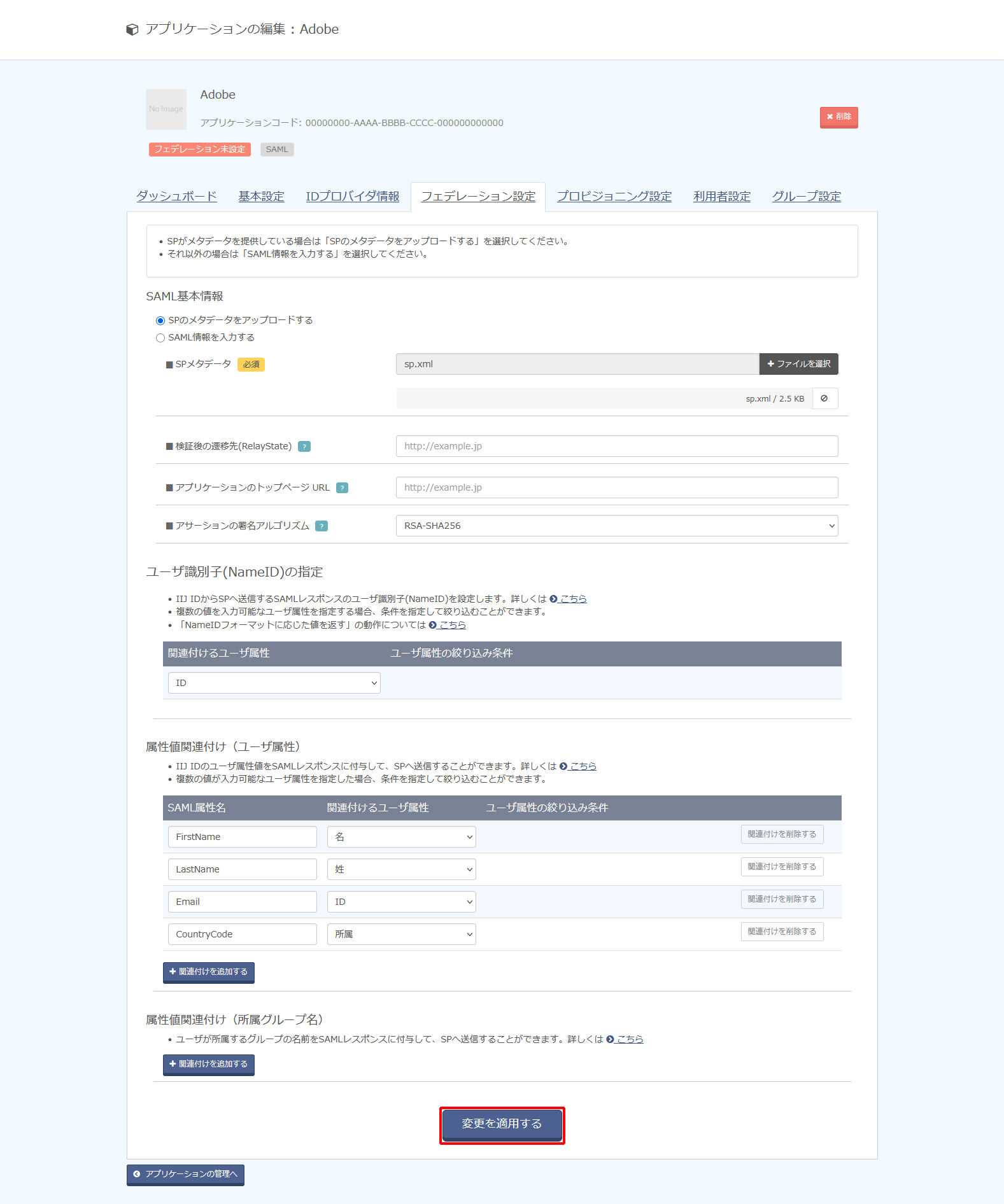Click ファイルを選択 to choose metadata file
The image size is (1004, 1204).
click(x=798, y=364)
